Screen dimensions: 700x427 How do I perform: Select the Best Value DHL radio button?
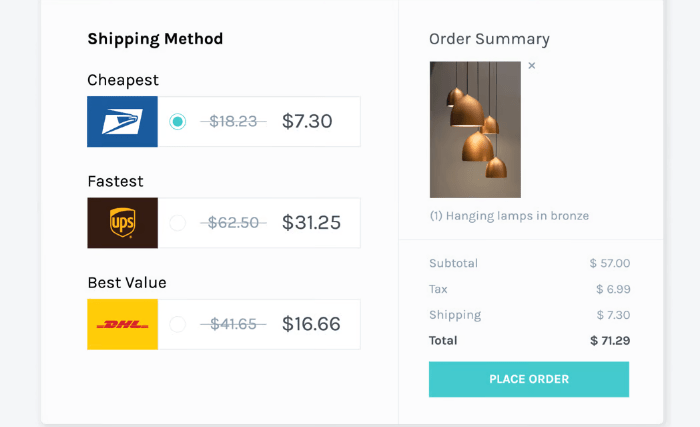pos(178,324)
